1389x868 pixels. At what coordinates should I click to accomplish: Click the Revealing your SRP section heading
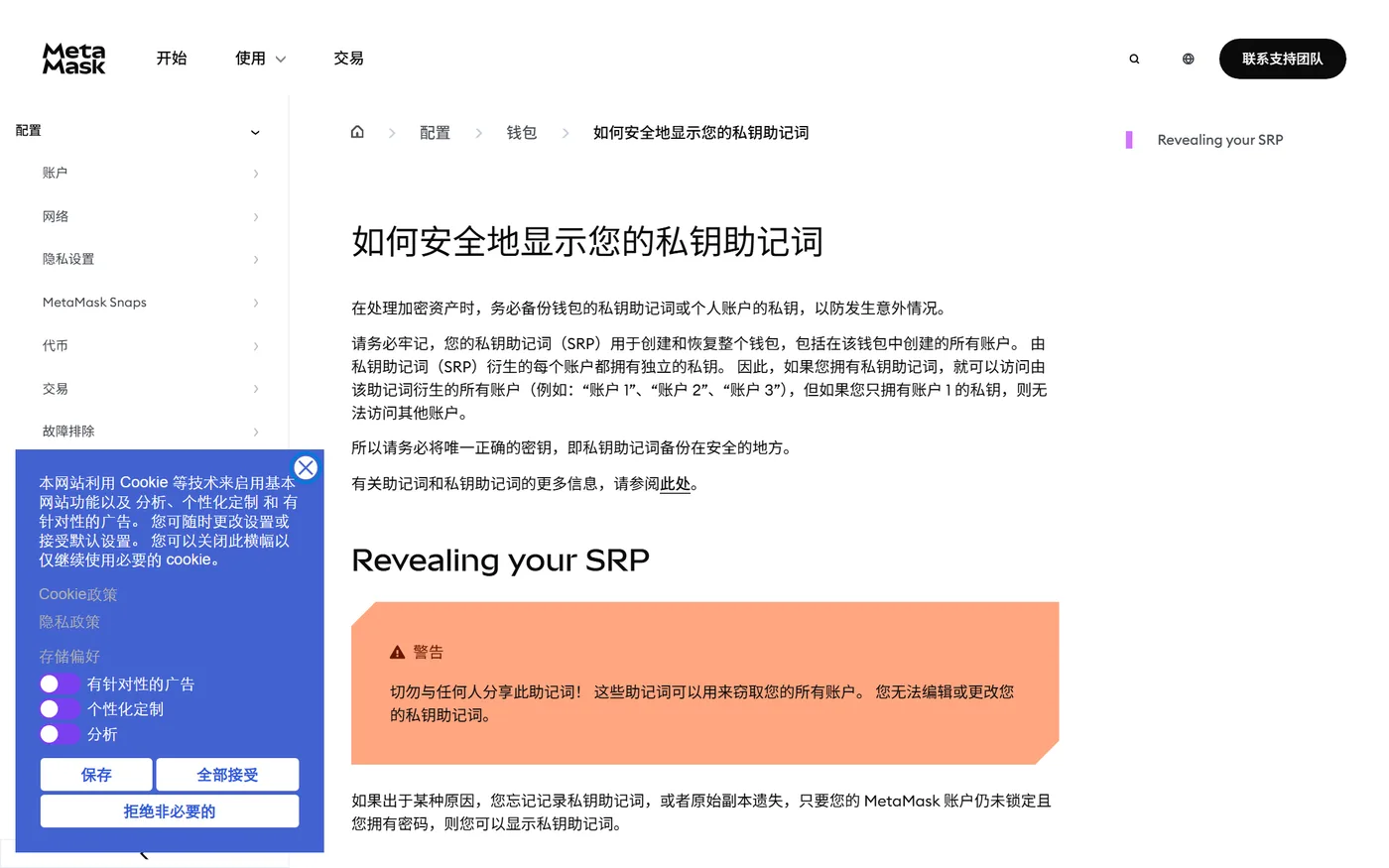tap(500, 560)
